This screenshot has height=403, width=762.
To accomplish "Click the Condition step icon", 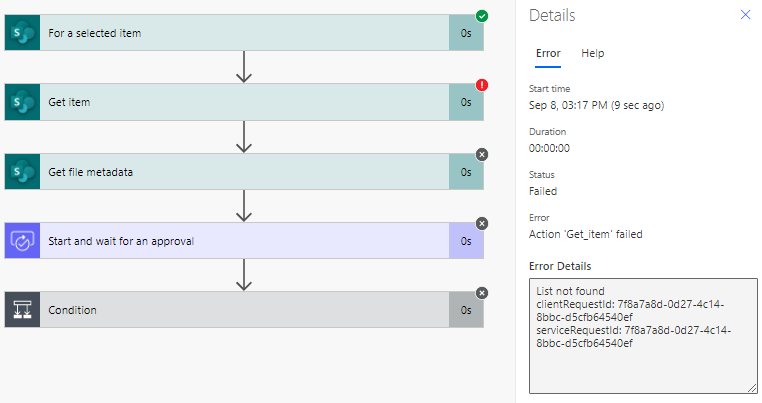I will [22, 310].
